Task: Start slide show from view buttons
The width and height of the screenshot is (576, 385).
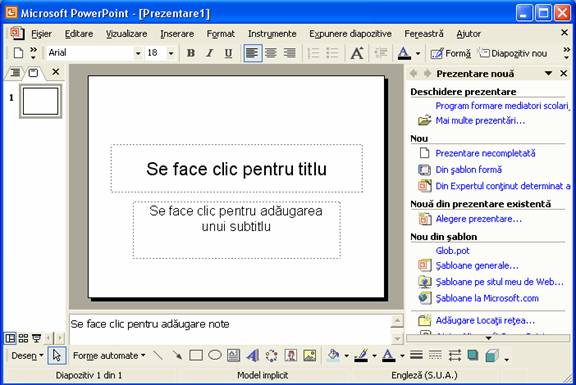Action: click(36, 338)
